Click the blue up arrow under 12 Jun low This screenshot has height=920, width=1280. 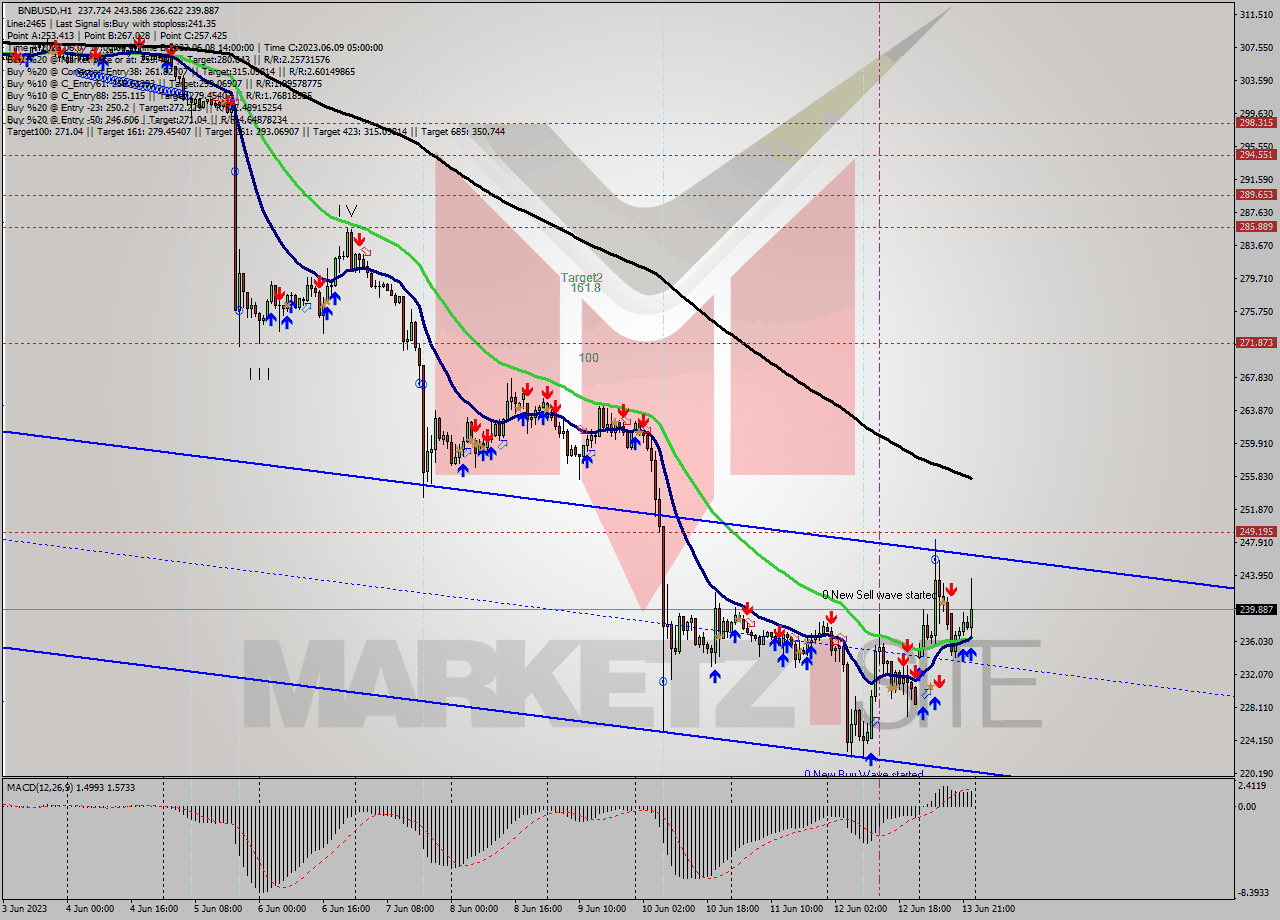point(870,759)
